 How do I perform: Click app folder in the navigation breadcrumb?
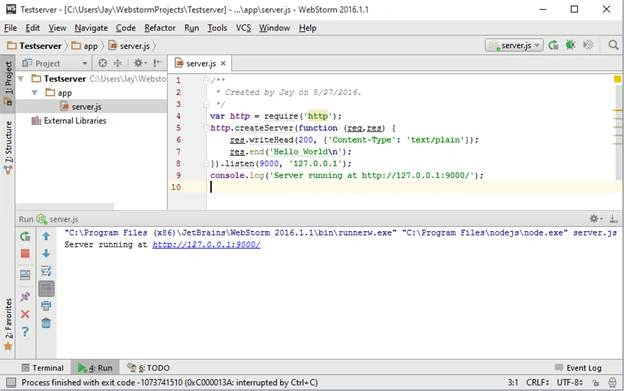pyautogui.click(x=85, y=46)
